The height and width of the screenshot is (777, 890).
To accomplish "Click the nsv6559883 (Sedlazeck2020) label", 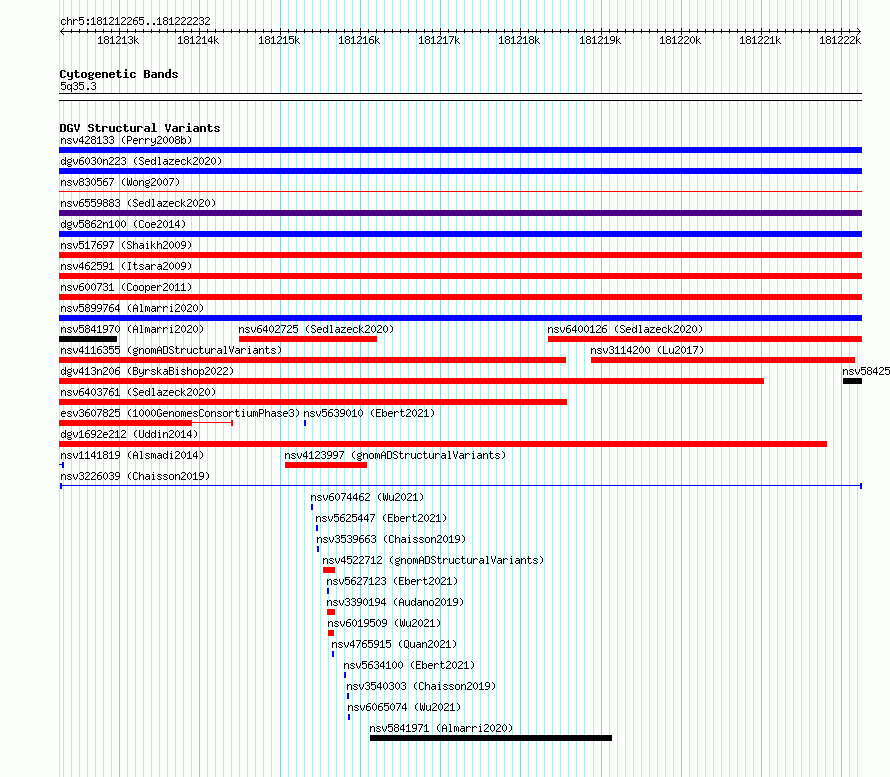I will pyautogui.click(x=138, y=203).
